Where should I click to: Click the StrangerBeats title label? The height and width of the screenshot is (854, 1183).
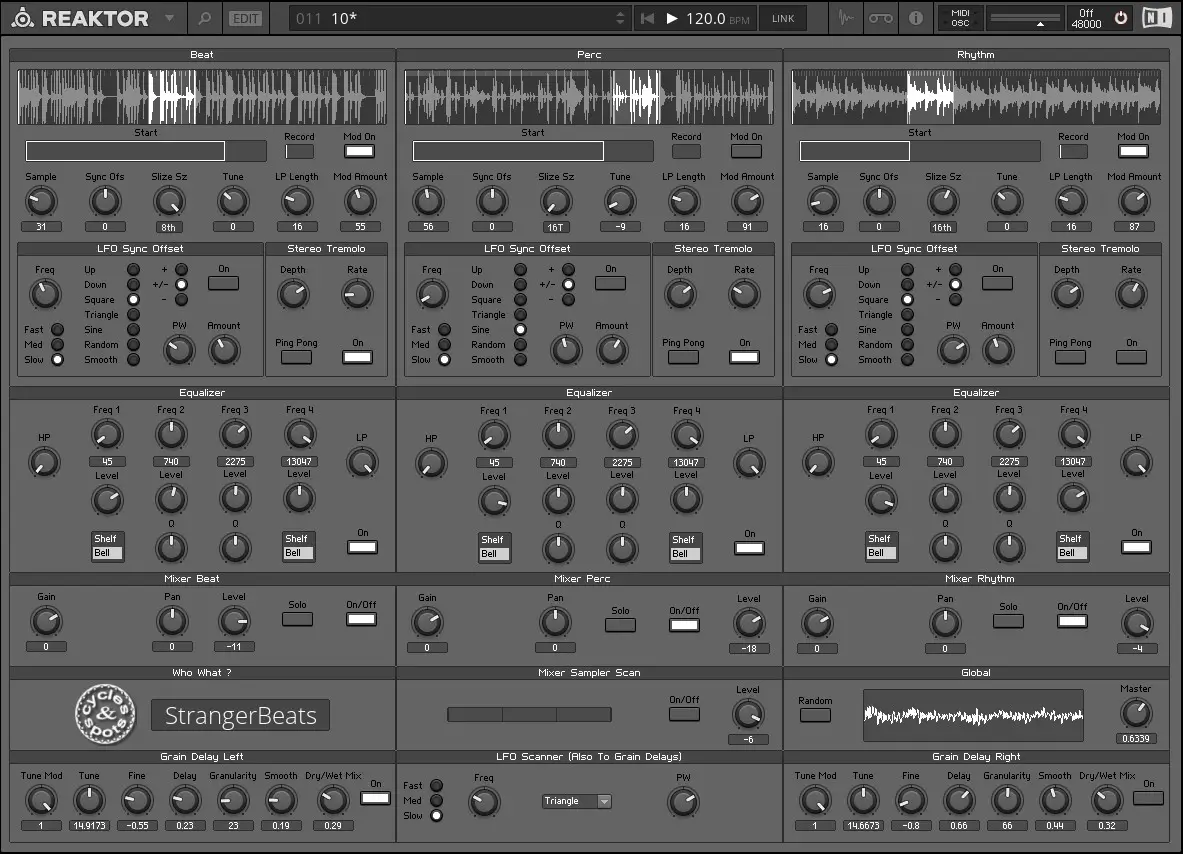pyautogui.click(x=241, y=715)
